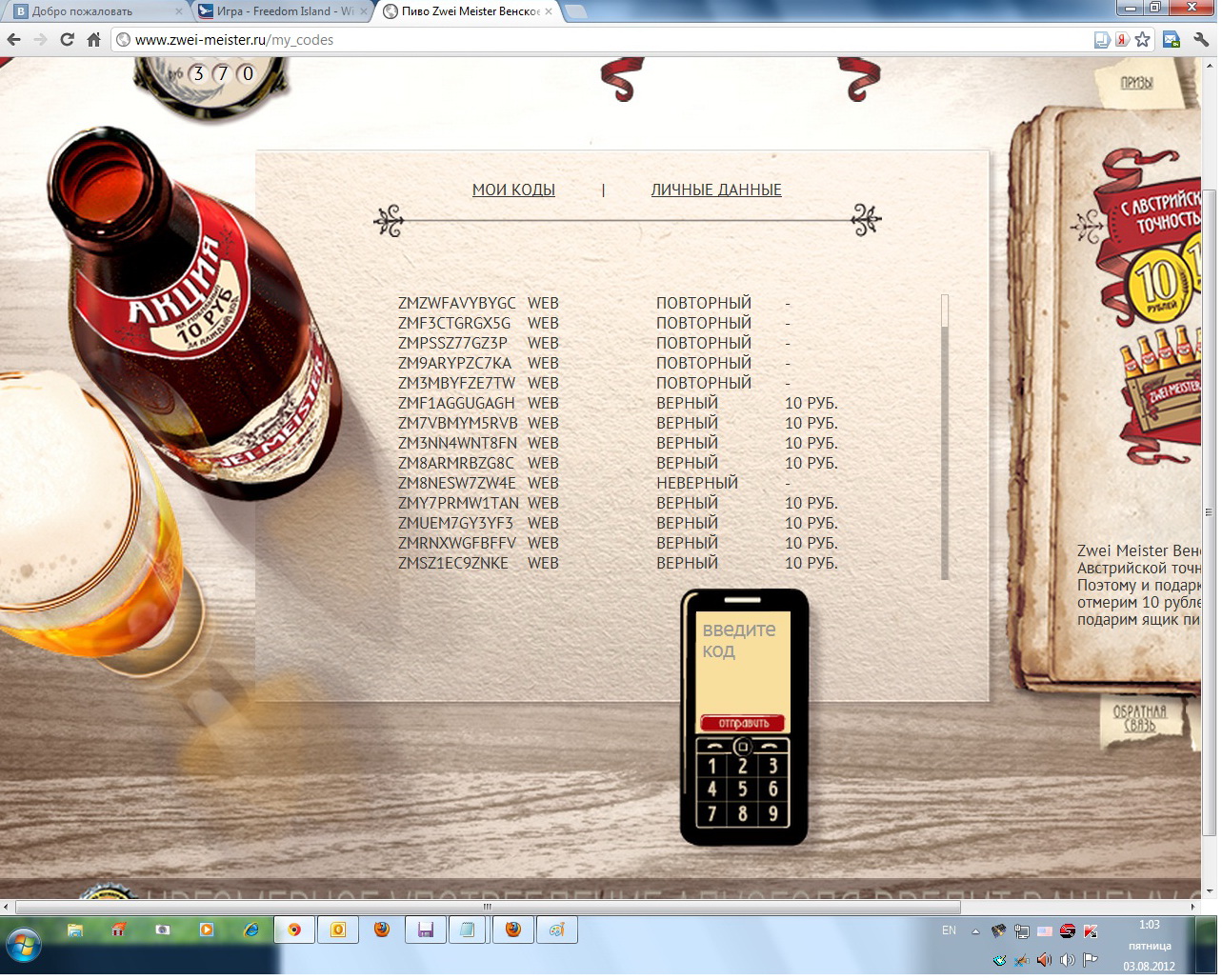The image size is (1222, 980).
Task: Select code ZM3NN4WNT8FN in the list
Action: point(458,444)
